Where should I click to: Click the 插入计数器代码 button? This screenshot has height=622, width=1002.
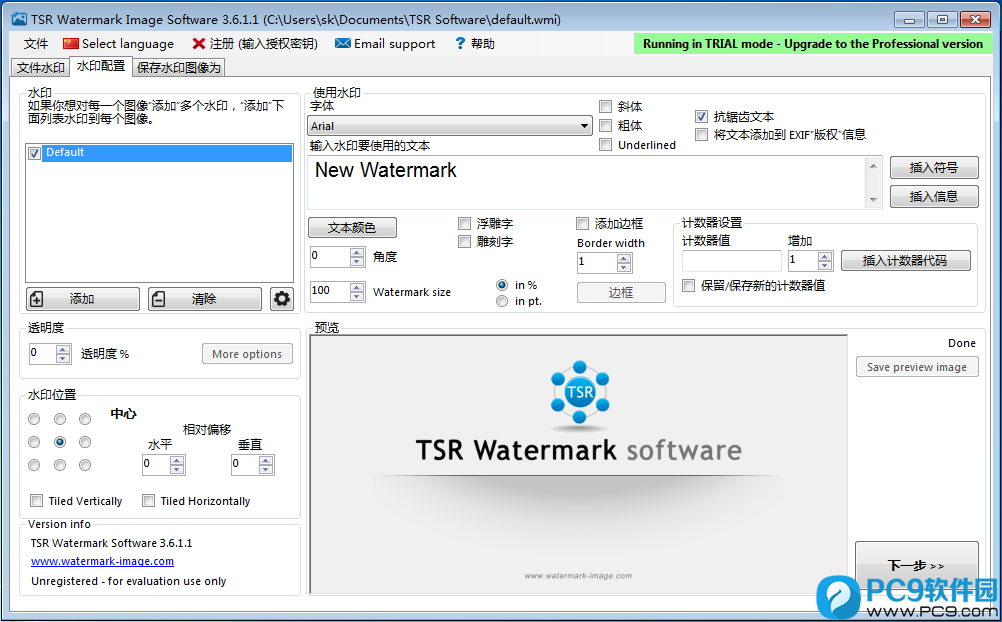pos(906,261)
